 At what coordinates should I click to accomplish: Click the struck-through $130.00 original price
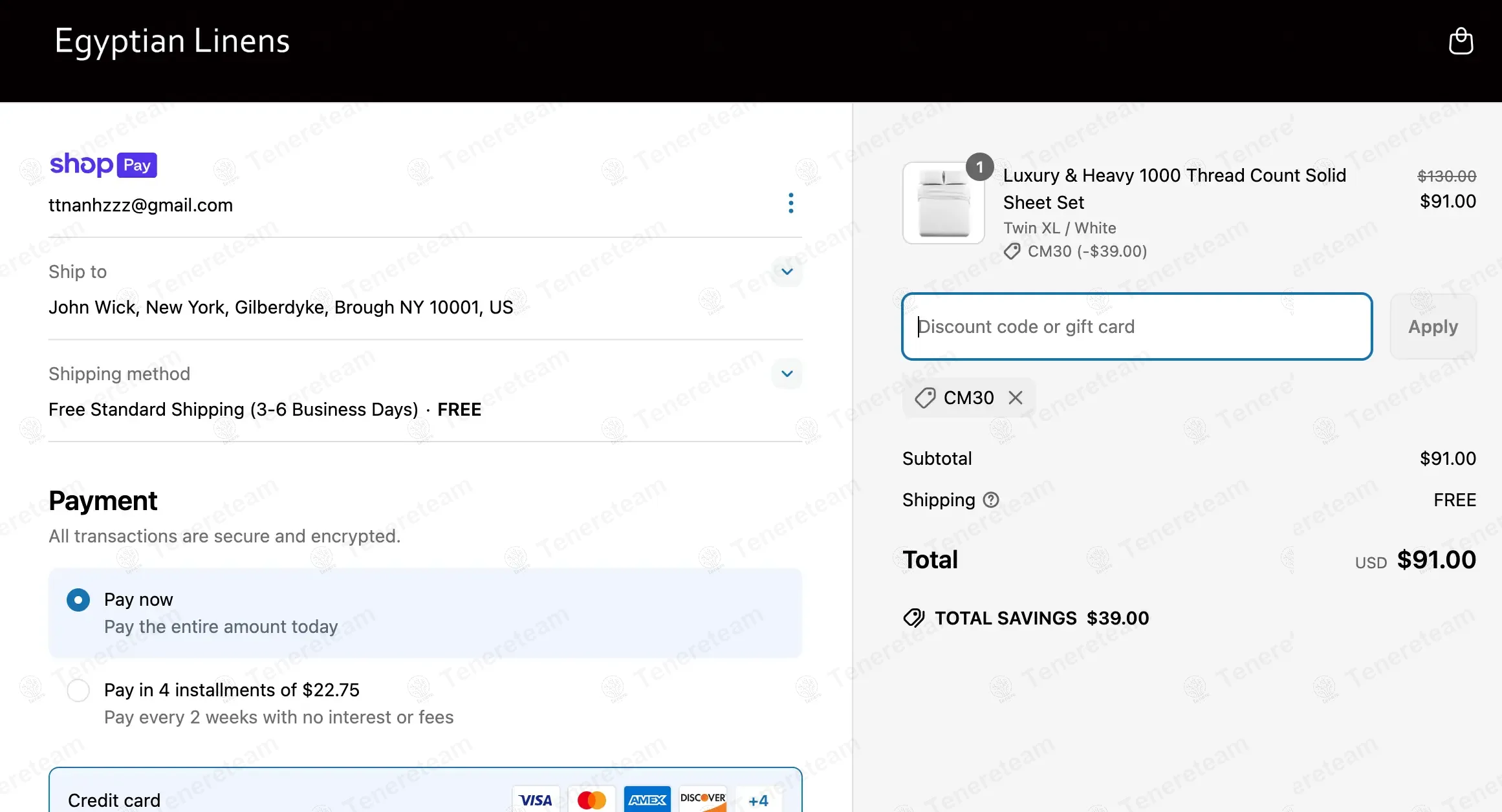[1446, 176]
